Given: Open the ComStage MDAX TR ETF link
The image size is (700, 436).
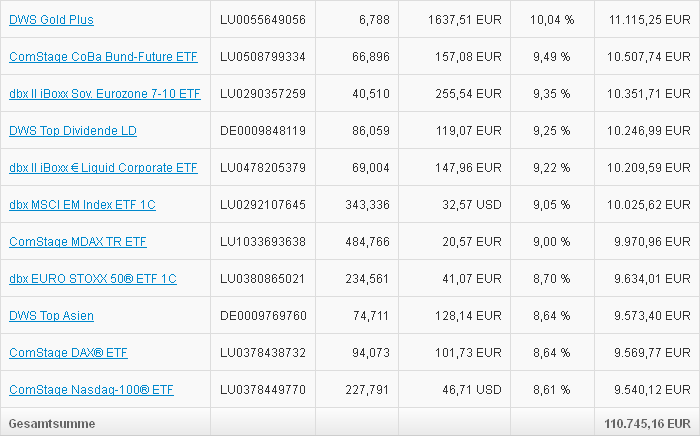Looking at the screenshot, I should tap(78, 242).
